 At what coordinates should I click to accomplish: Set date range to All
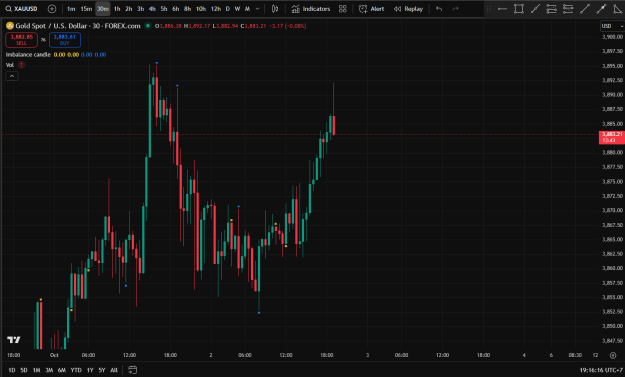114,370
